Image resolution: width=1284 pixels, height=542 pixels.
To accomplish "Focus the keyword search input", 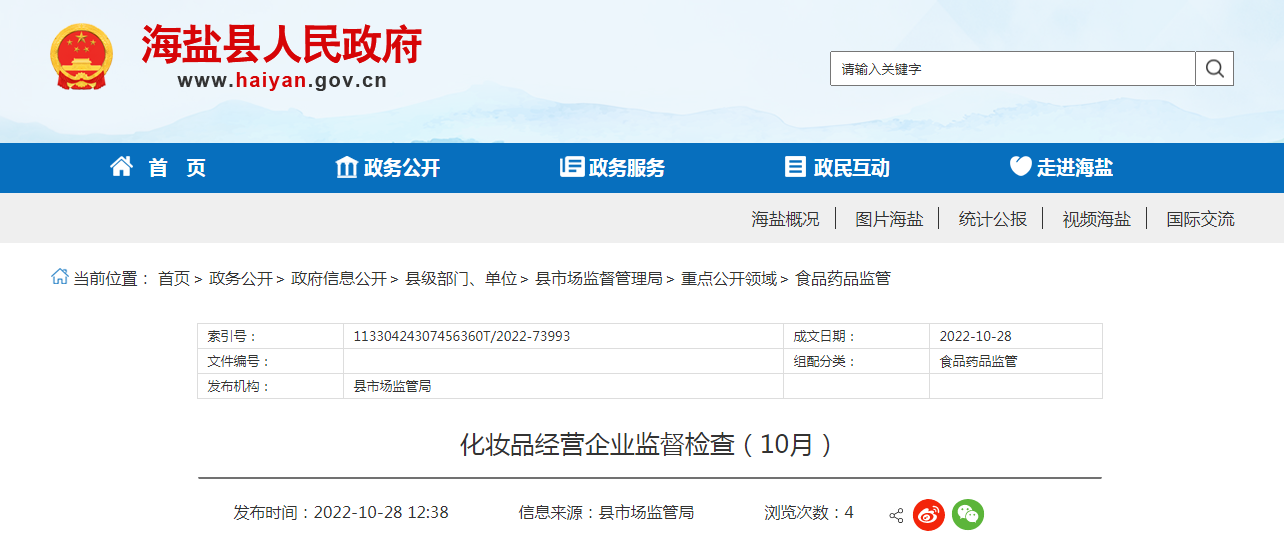I will [1013, 68].
